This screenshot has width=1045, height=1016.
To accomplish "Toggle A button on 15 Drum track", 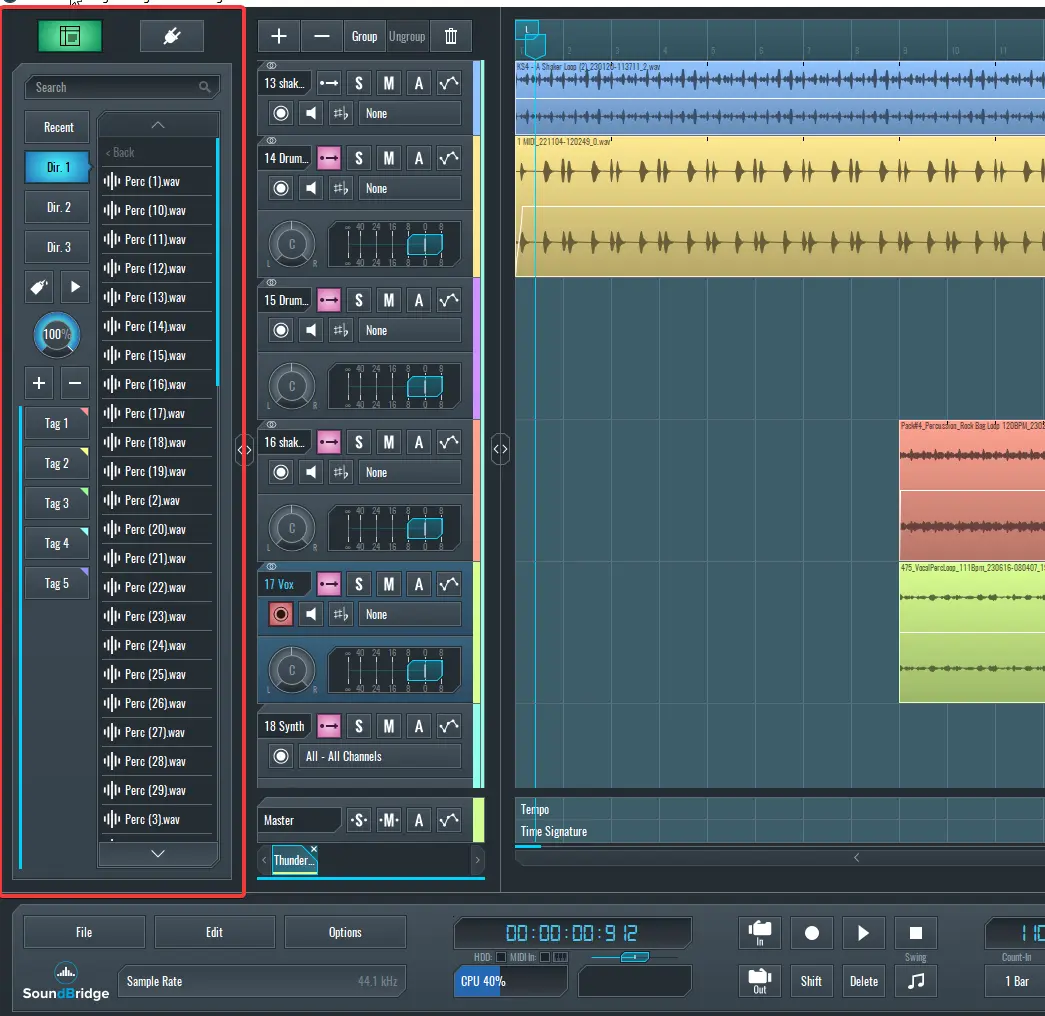I will [419, 301].
